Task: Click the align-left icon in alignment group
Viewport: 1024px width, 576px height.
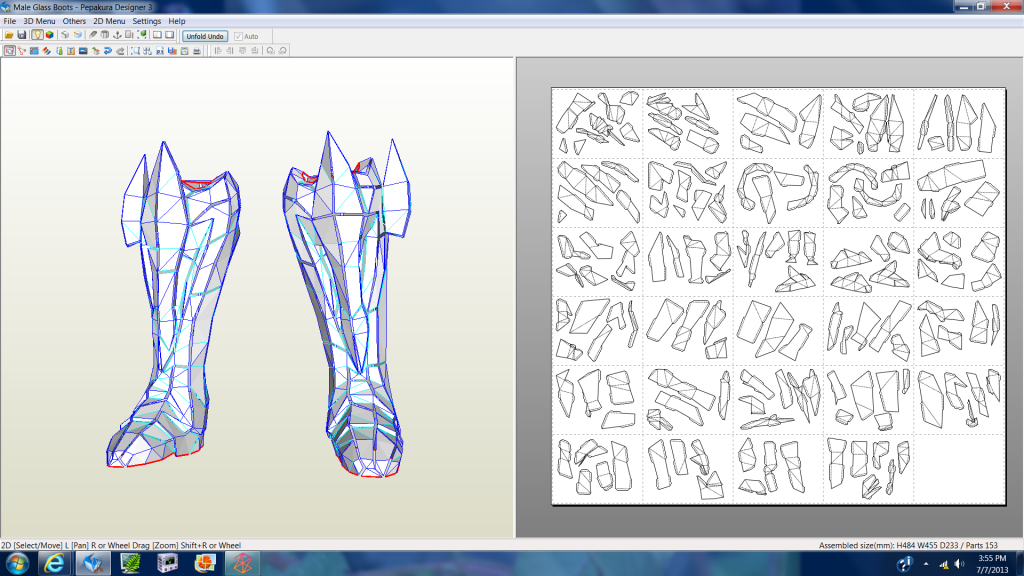Action: (218, 50)
